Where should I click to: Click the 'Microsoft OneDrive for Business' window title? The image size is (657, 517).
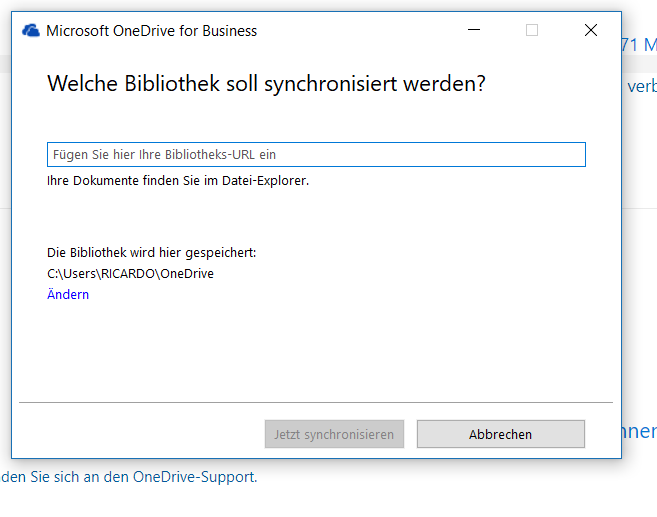tap(151, 31)
